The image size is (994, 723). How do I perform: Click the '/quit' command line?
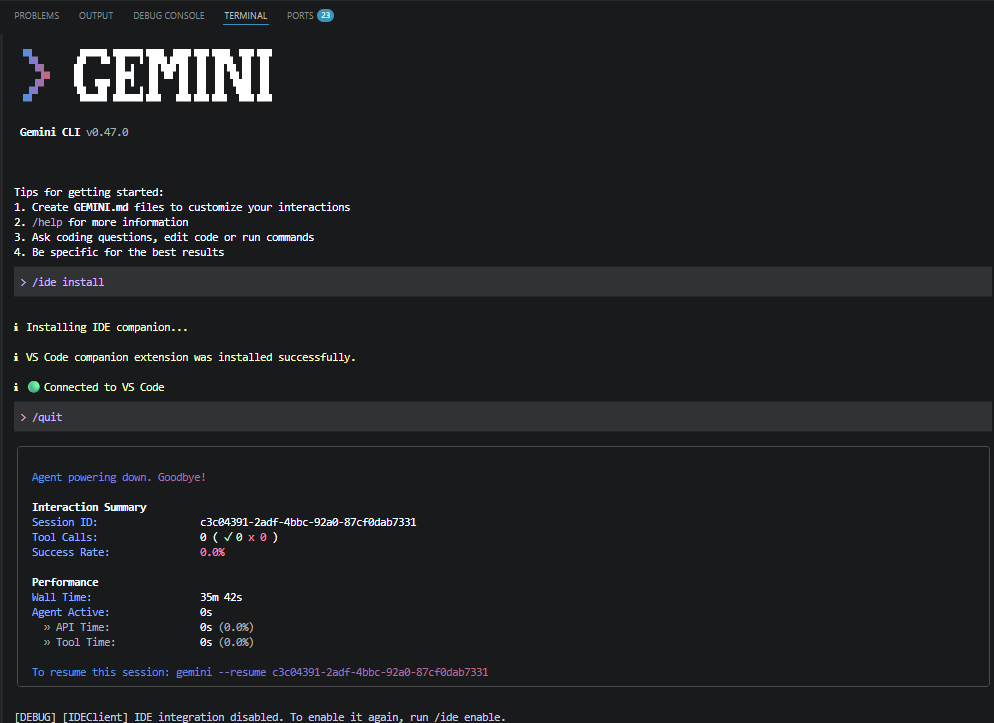click(x=502, y=417)
